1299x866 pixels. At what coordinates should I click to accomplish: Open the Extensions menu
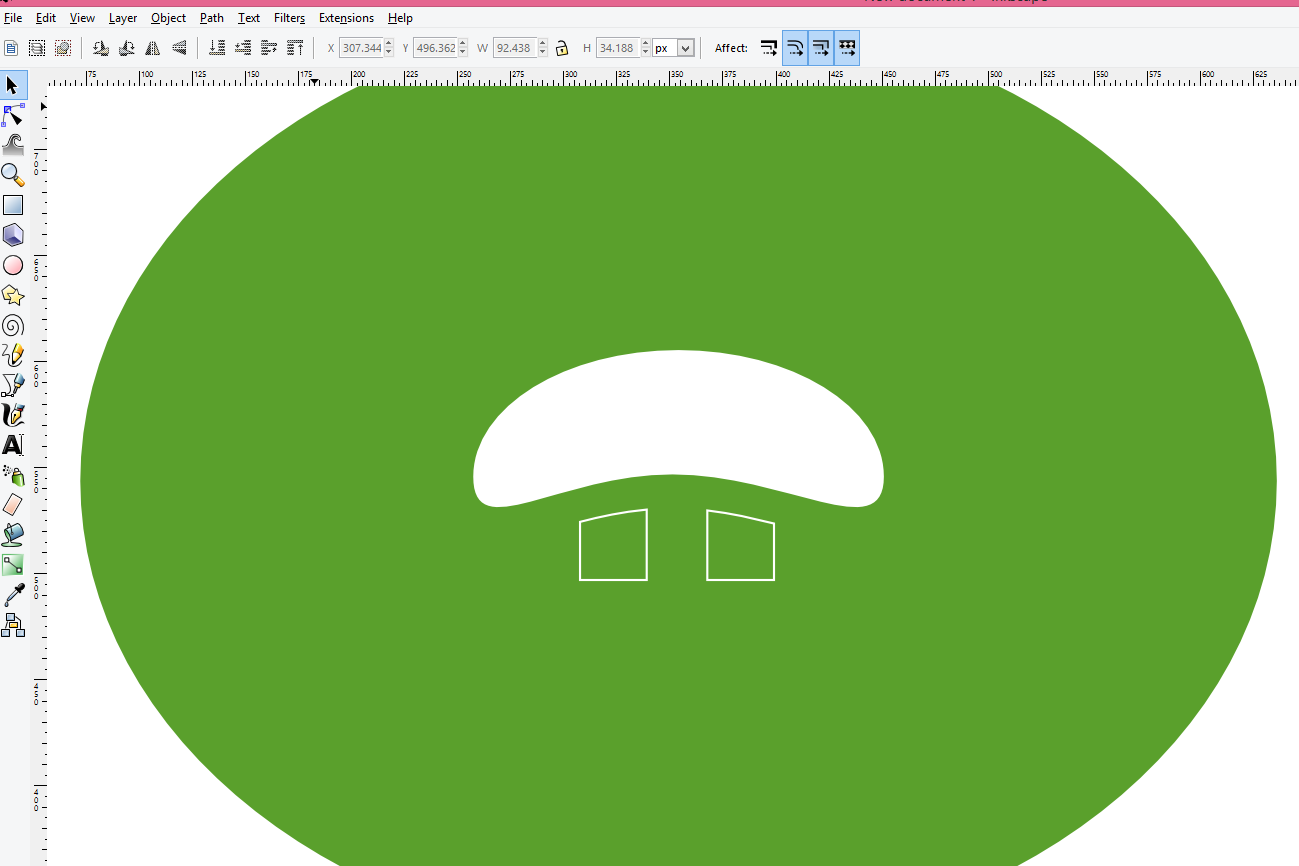[x=346, y=18]
